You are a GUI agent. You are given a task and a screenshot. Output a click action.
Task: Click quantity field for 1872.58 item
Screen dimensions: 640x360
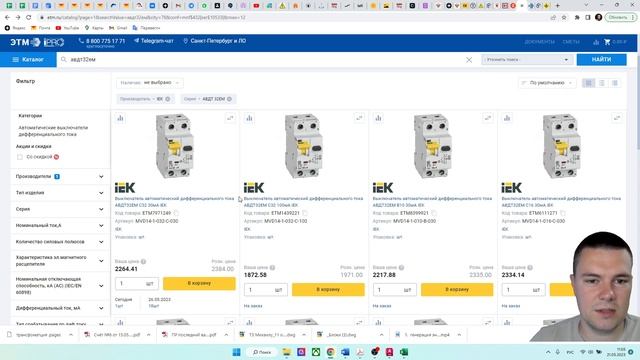tap(266, 289)
